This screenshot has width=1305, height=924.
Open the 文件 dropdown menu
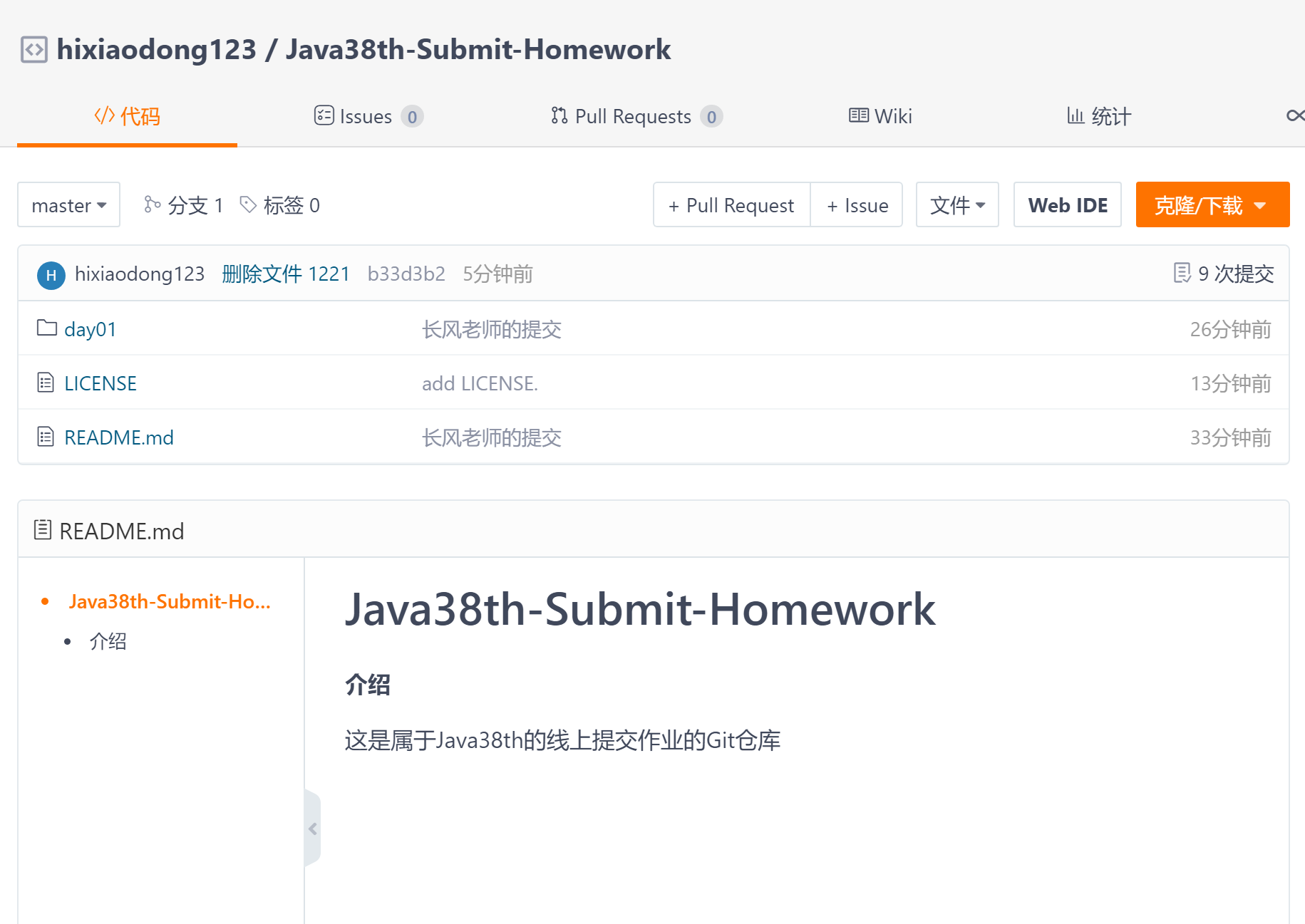coord(956,205)
